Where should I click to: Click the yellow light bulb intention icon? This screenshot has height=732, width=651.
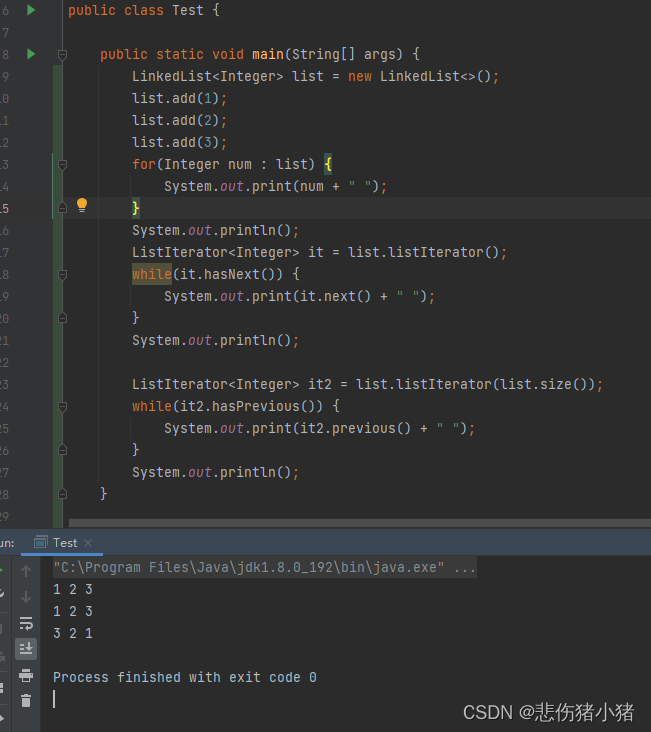82,205
